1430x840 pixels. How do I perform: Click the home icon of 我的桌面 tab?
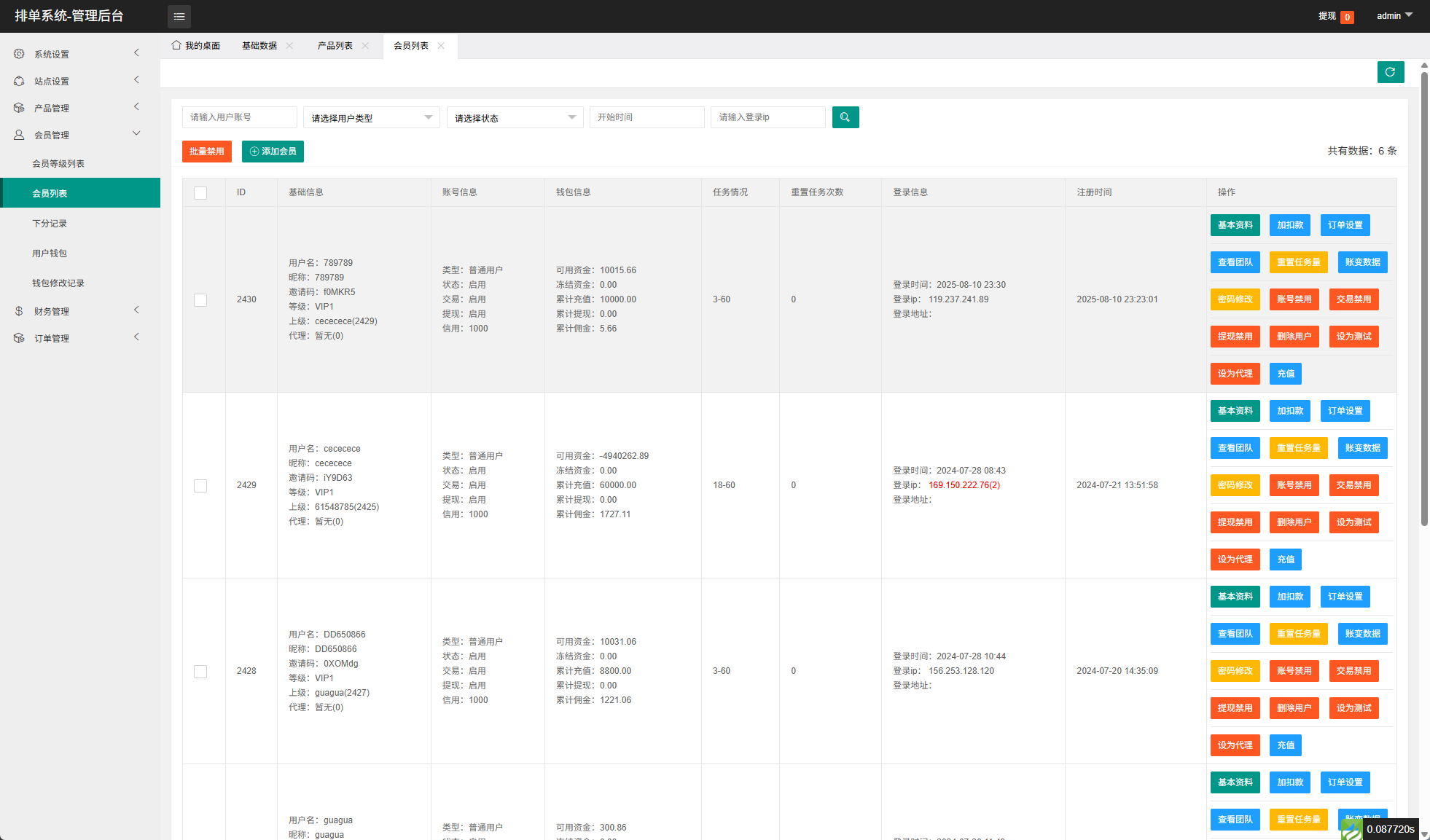pos(176,45)
